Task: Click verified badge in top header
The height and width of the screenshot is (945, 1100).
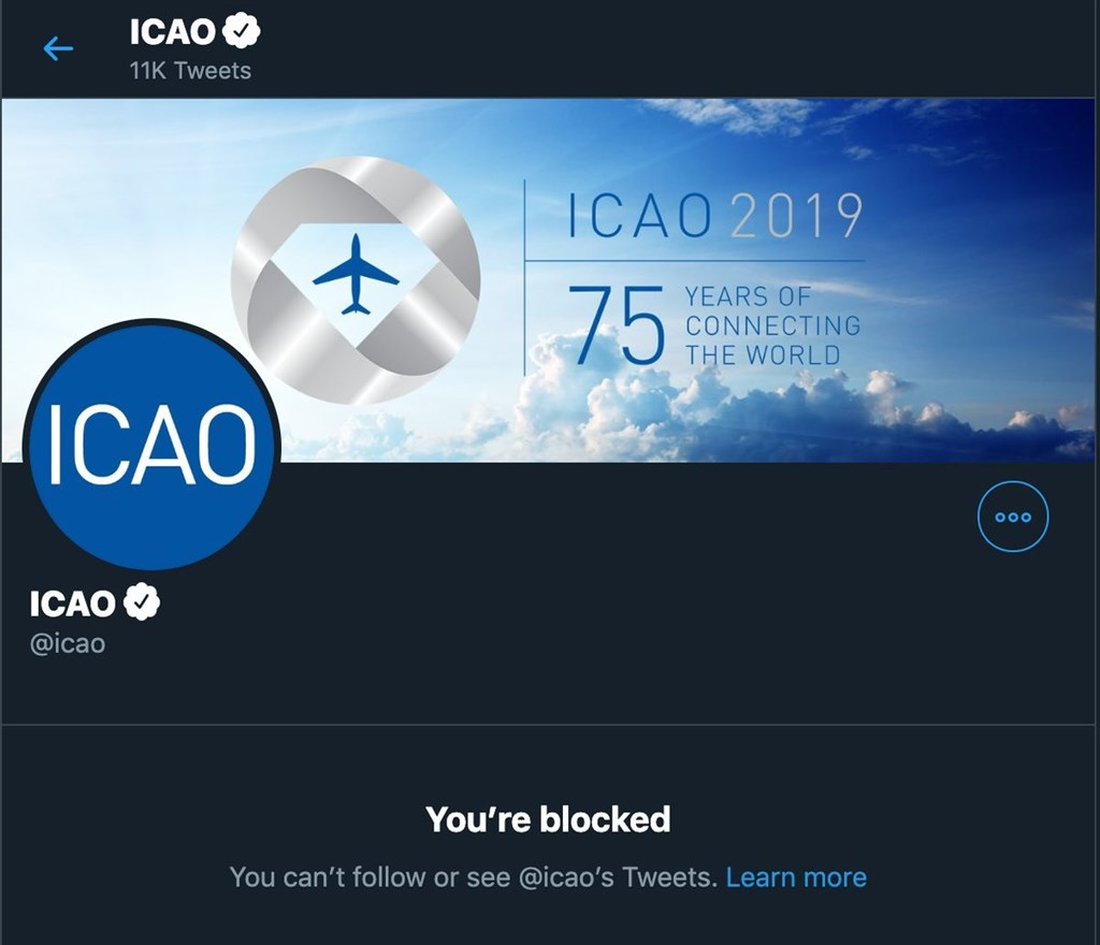Action: click(x=241, y=31)
